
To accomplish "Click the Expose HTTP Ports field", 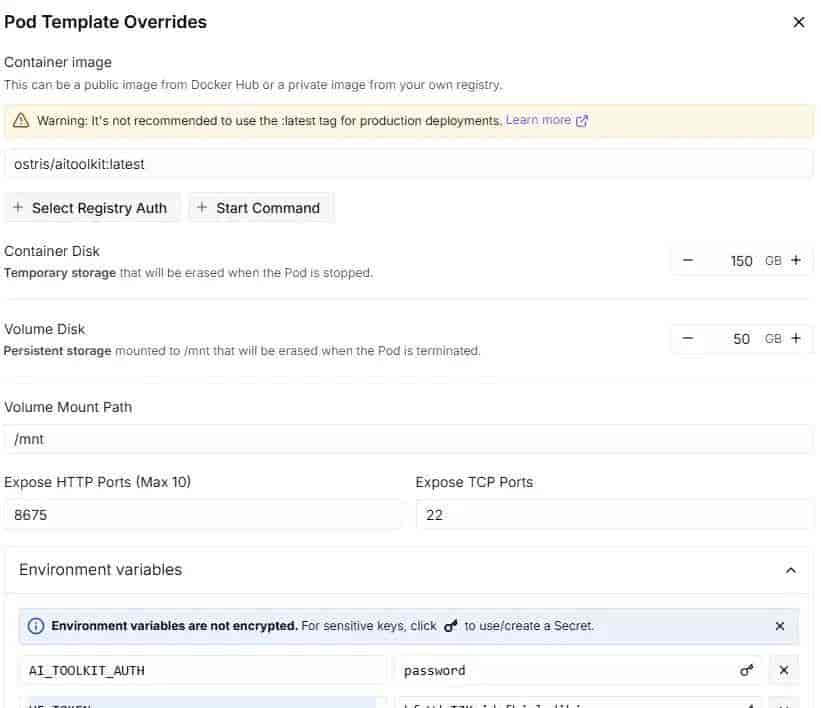I will coord(203,515).
